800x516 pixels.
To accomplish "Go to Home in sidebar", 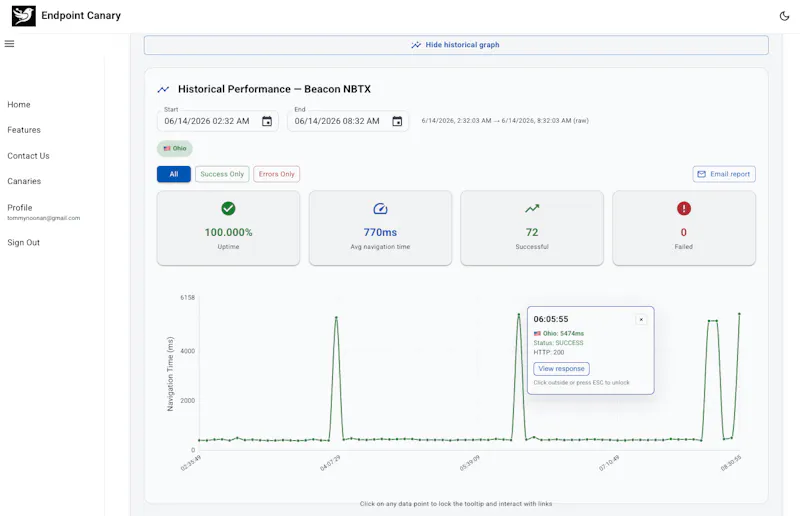I will click(x=19, y=105).
